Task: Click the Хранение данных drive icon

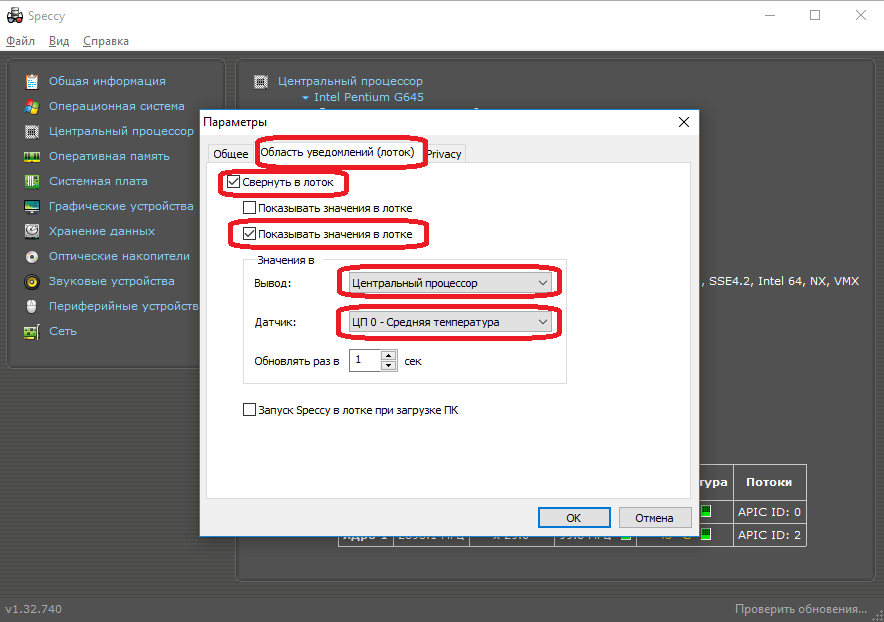Action: tap(31, 231)
